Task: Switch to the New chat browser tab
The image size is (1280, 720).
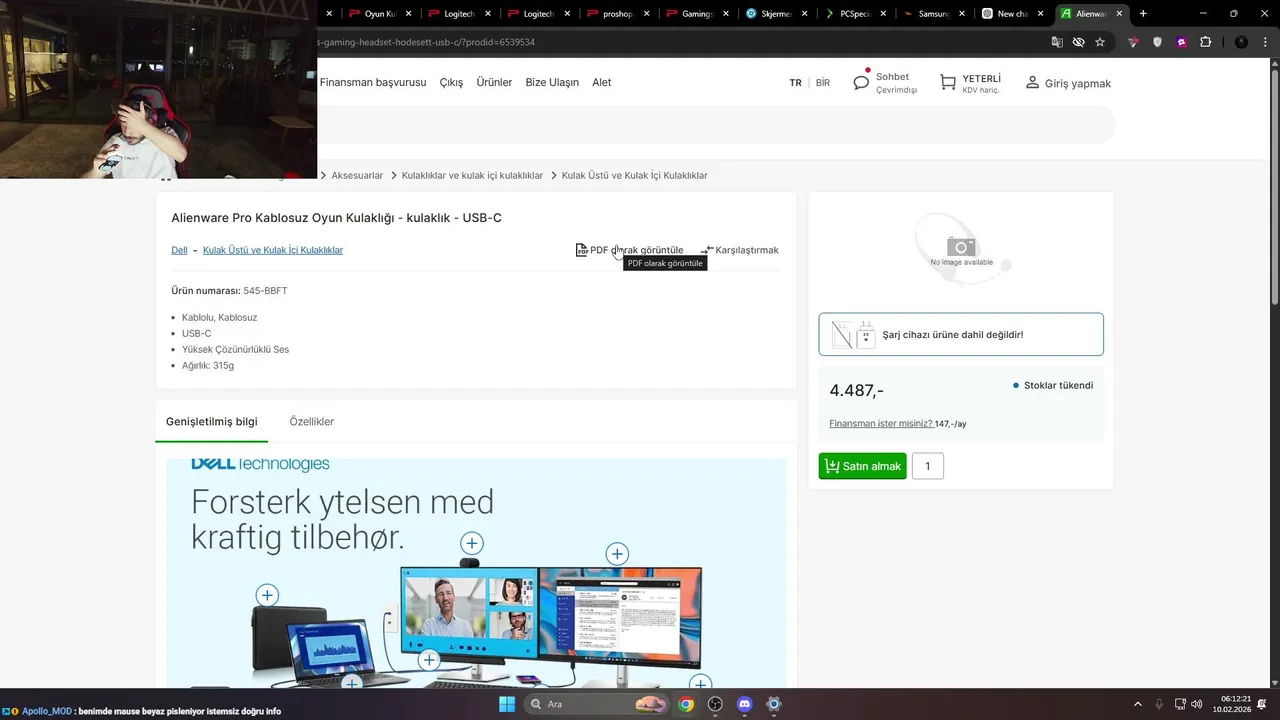Action: click(x=1013, y=14)
